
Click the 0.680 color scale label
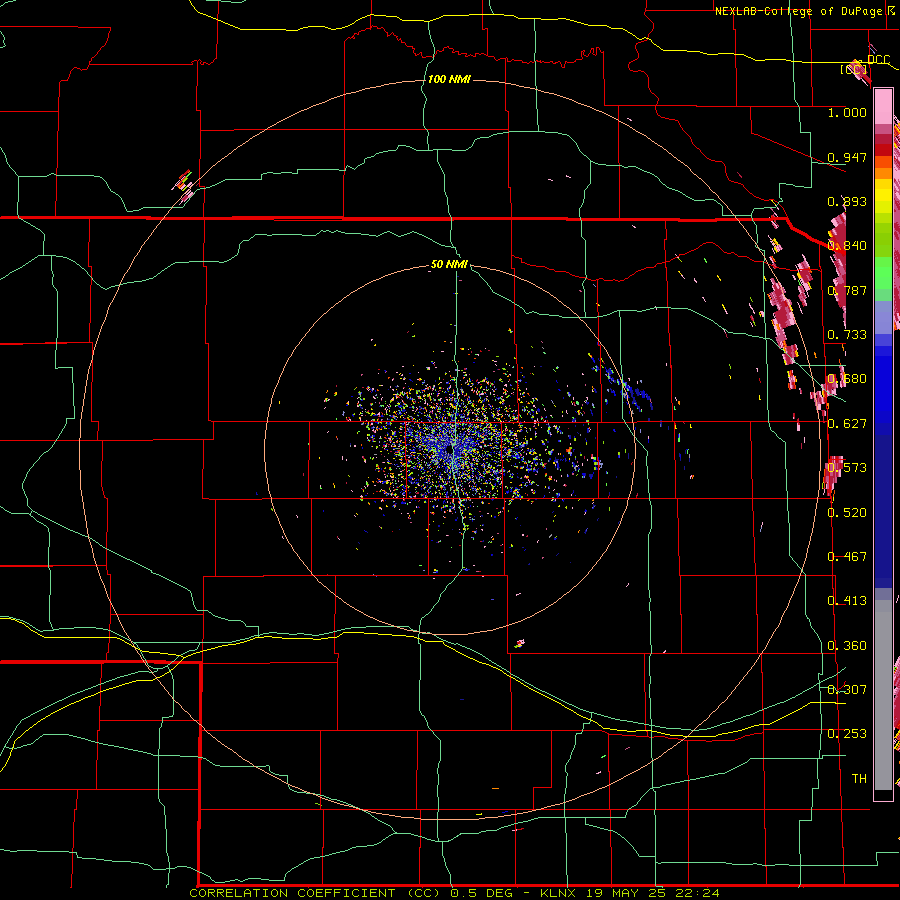[x=847, y=379]
